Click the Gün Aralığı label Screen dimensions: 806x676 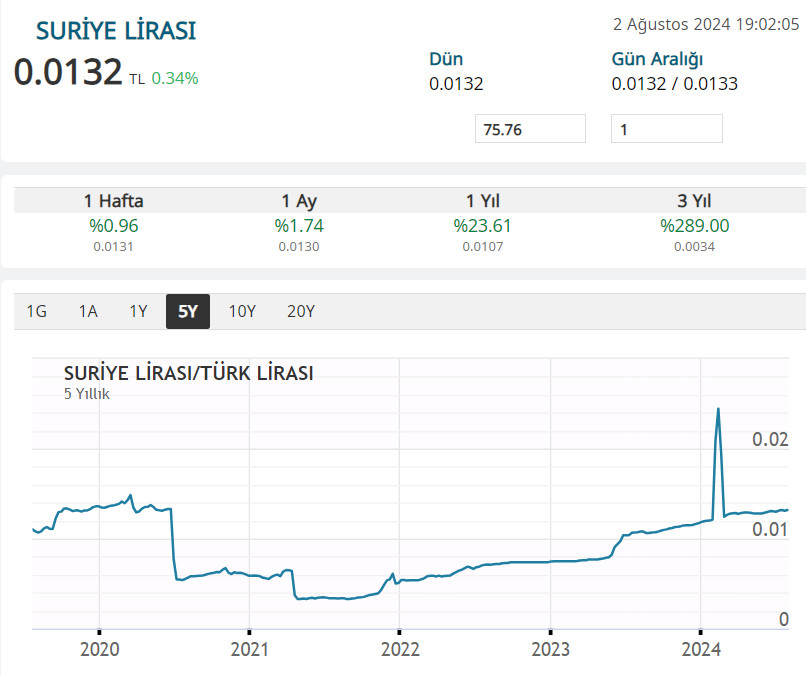pyautogui.click(x=657, y=60)
